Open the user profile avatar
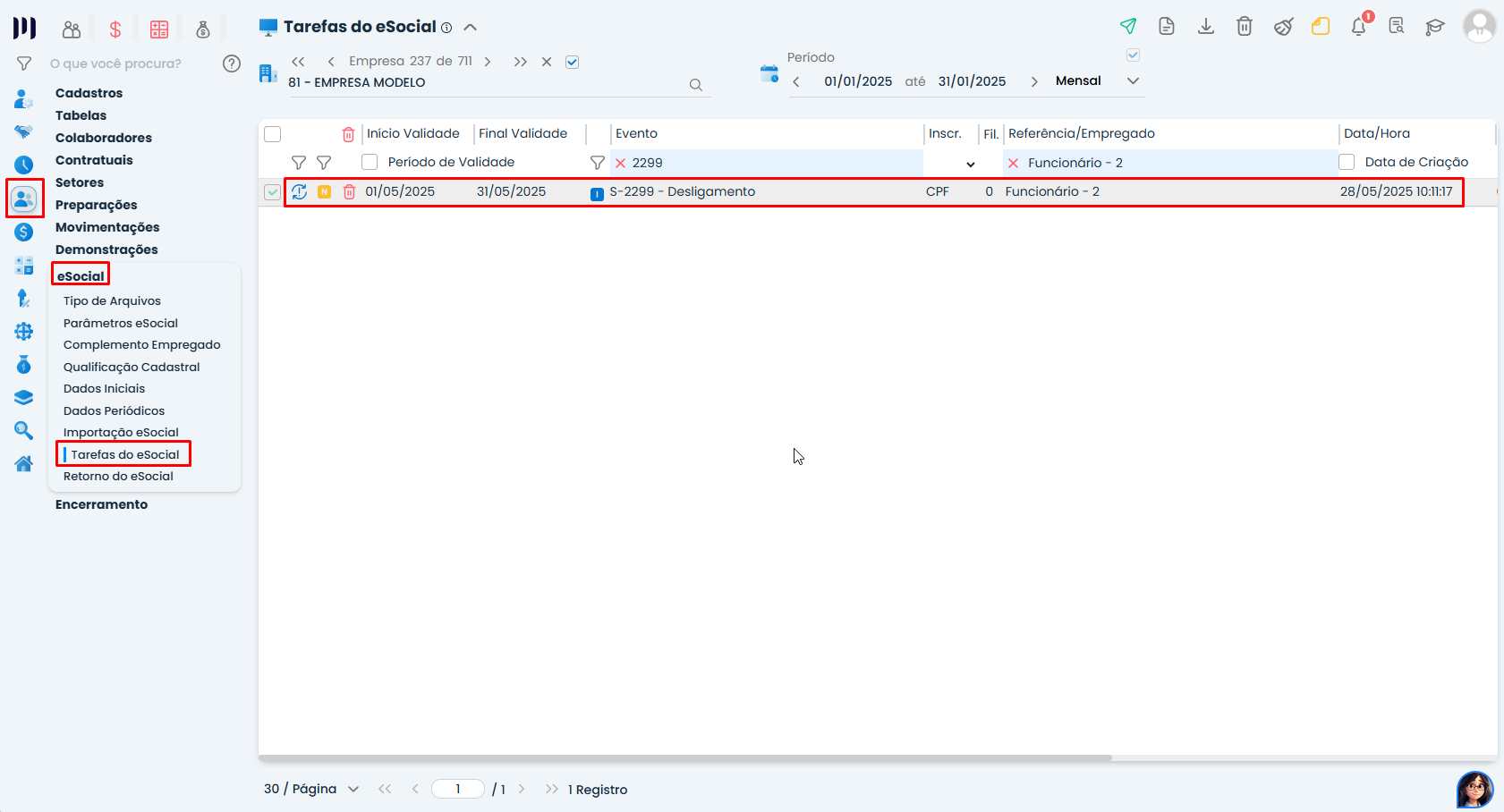 [1480, 26]
